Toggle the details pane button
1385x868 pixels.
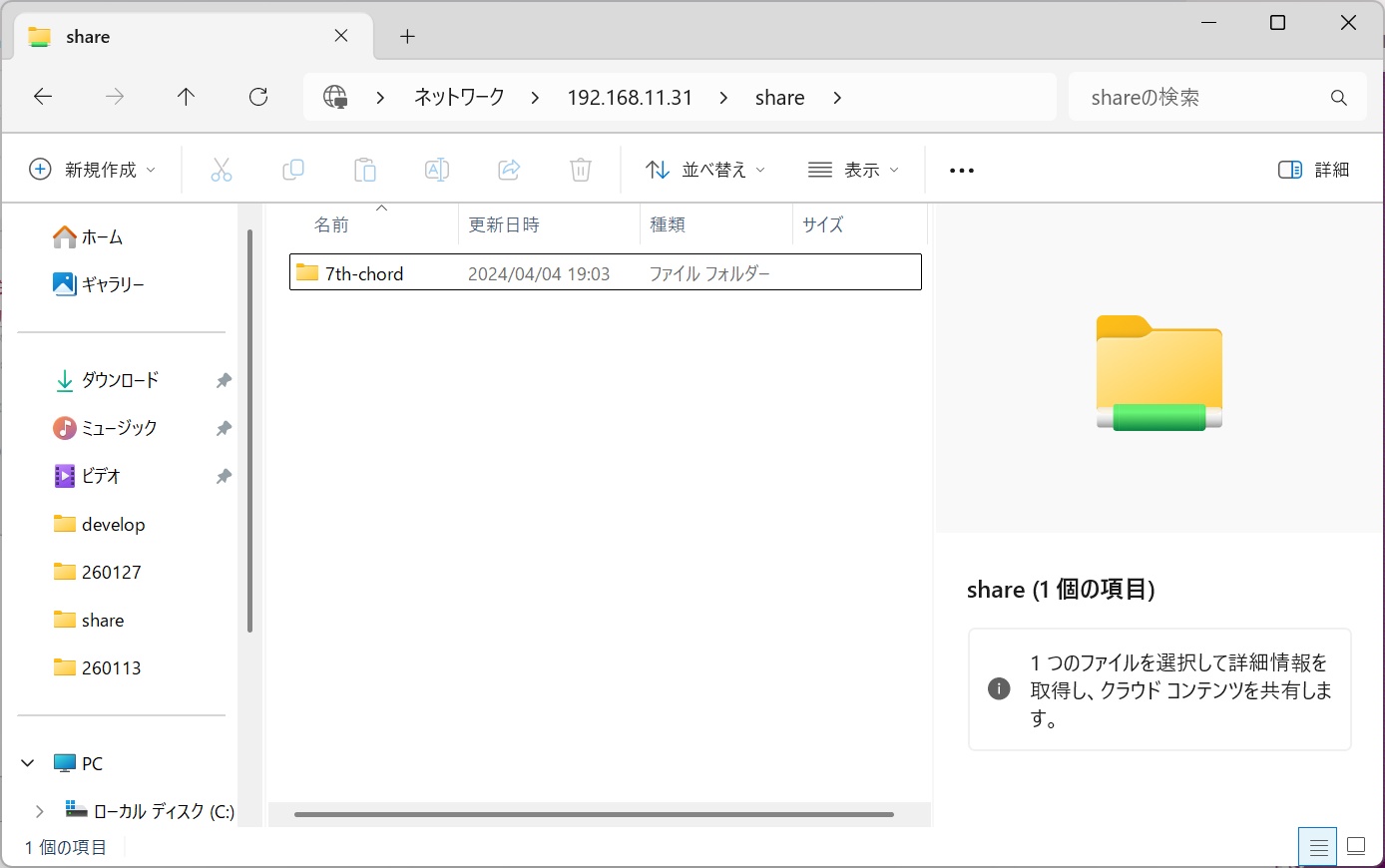(x=1313, y=170)
